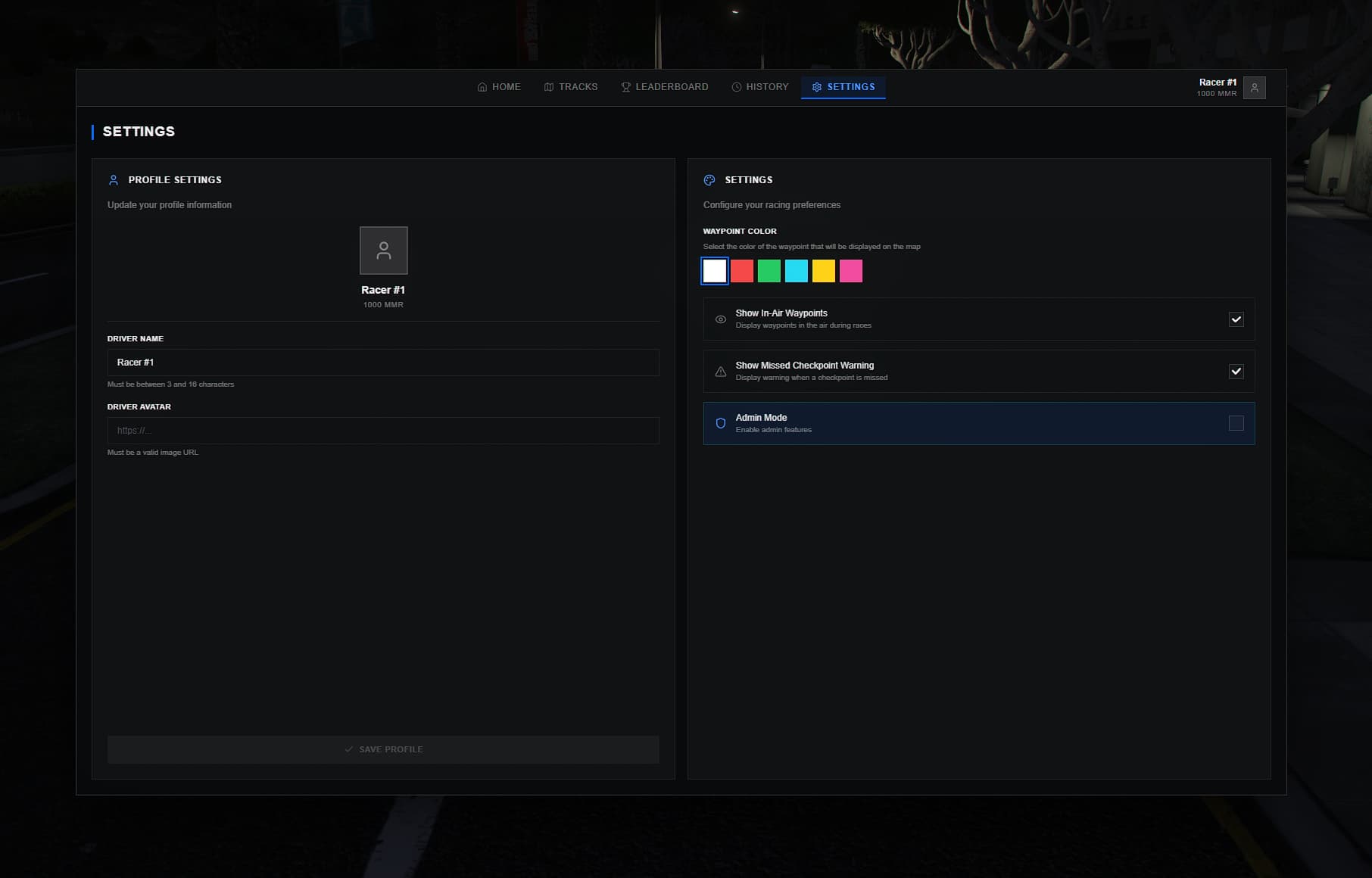The image size is (1372, 878).
Task: Disable the Show In-Air Waypoints checkbox
Action: pos(1236,319)
